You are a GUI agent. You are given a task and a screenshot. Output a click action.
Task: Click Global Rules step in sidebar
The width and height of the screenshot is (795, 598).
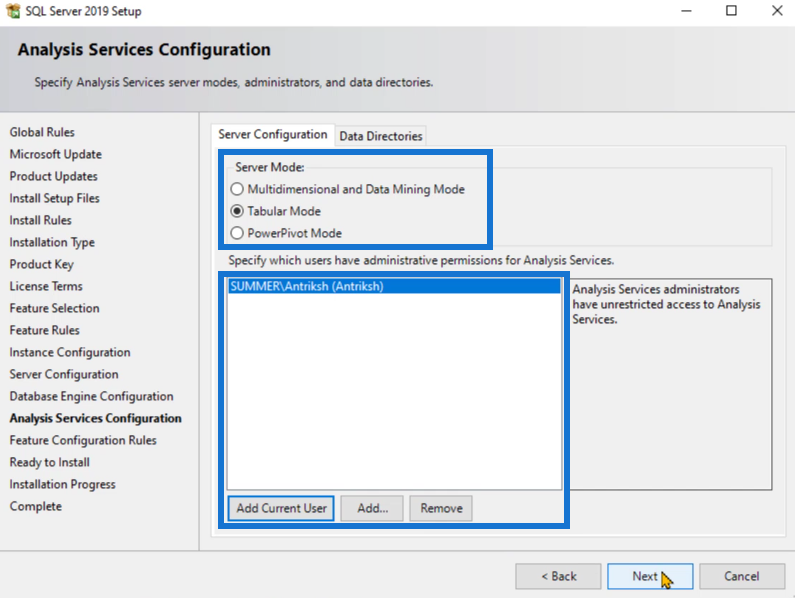[x=42, y=132]
